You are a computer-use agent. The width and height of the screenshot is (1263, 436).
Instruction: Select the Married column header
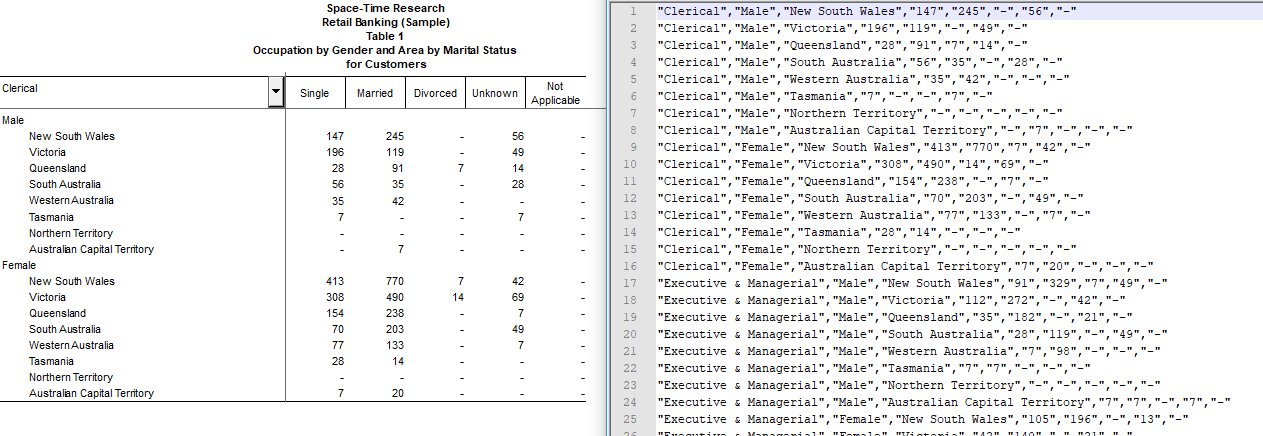375,94
